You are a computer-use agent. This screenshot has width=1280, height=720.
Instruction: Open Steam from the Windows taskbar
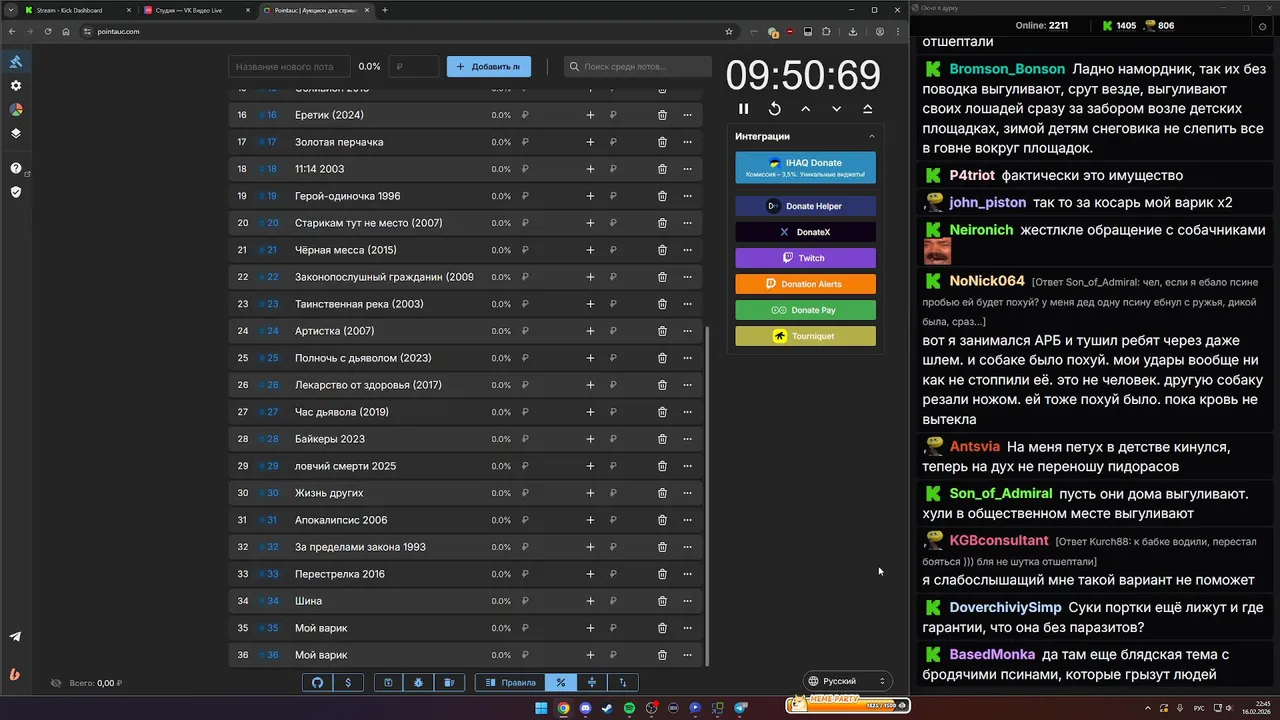[x=607, y=708]
